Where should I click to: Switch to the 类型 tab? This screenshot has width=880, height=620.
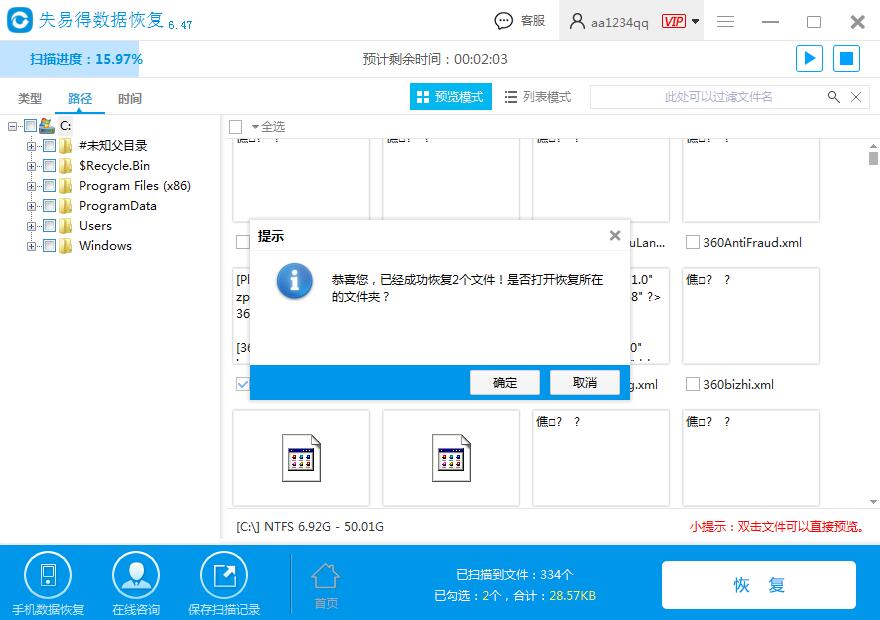click(29, 98)
